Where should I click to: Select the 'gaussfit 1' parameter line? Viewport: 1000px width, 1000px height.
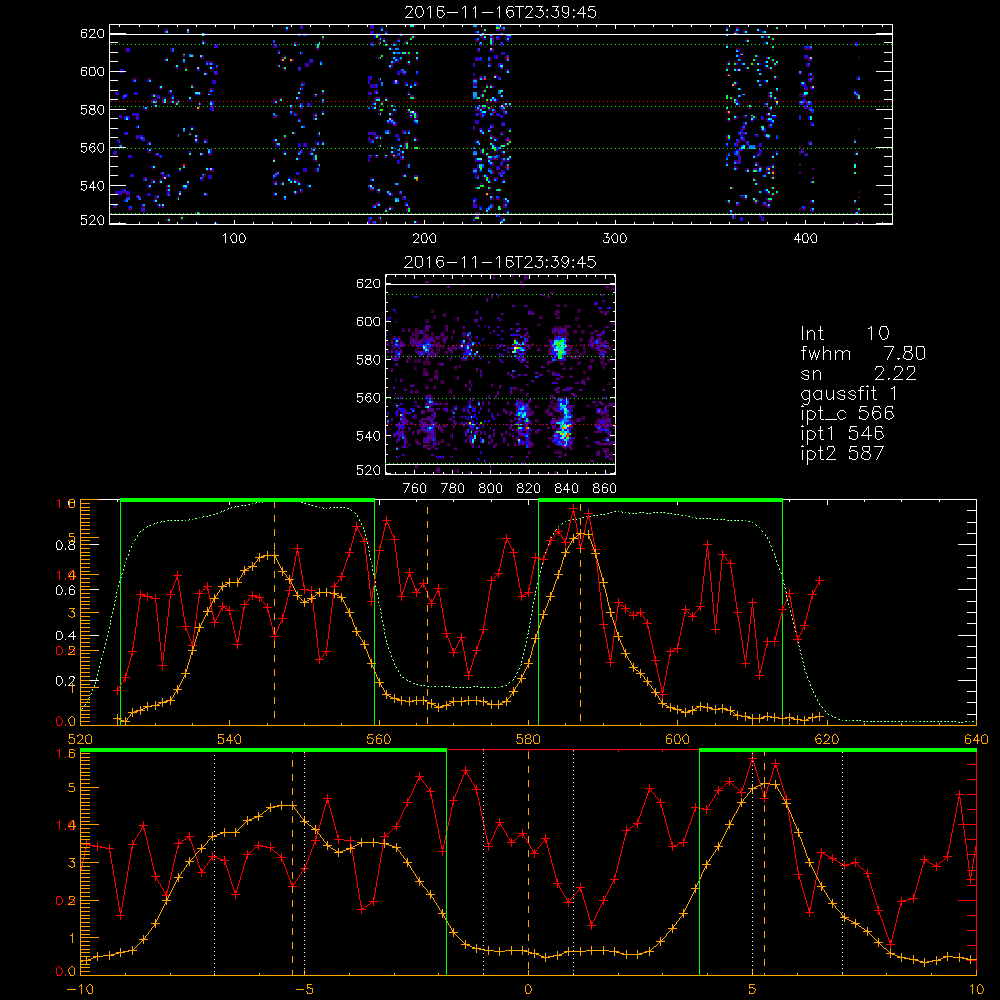click(849, 393)
